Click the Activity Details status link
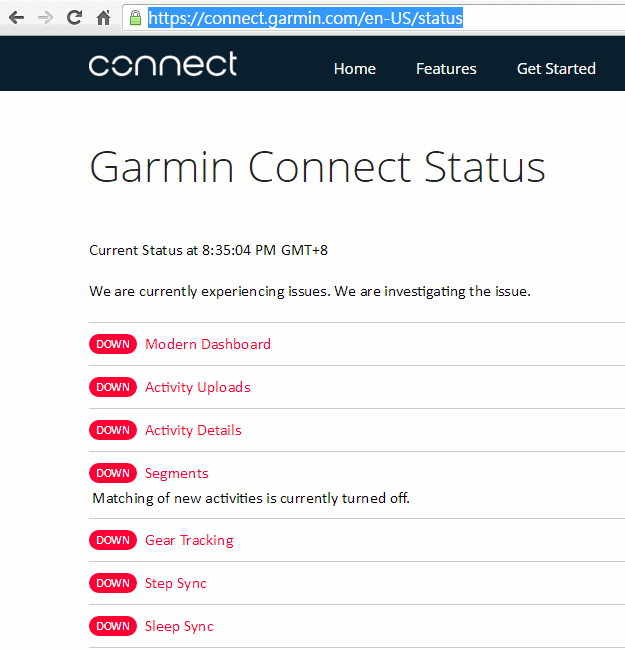The width and height of the screenshot is (625, 650). 193,430
